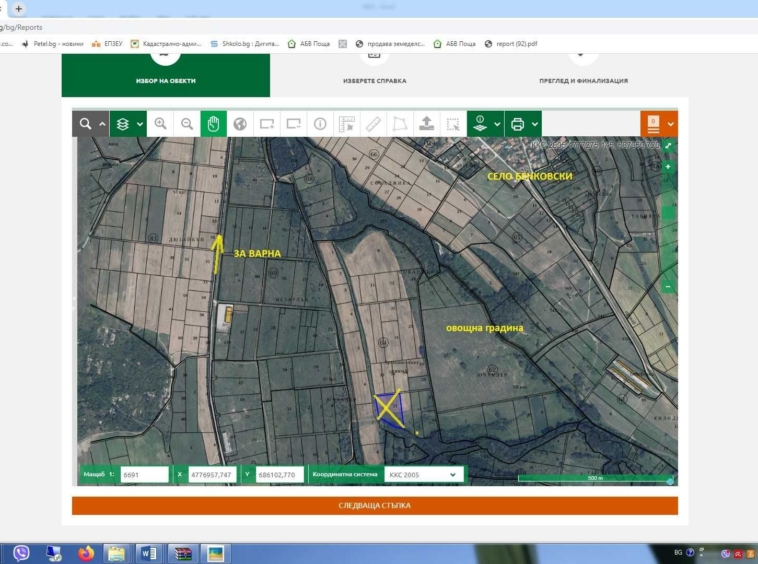Open Firefox from the taskbar

(86, 553)
